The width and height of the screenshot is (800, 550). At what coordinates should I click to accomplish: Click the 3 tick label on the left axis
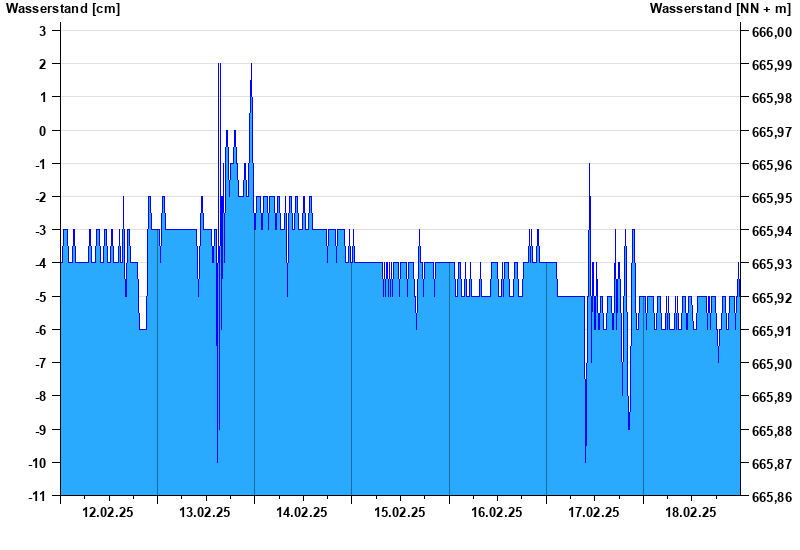(43, 31)
